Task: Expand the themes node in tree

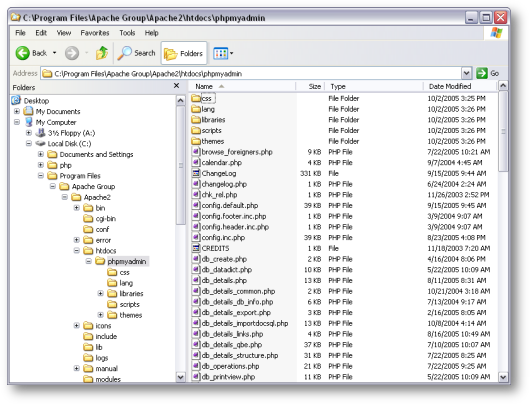Action: [100, 315]
